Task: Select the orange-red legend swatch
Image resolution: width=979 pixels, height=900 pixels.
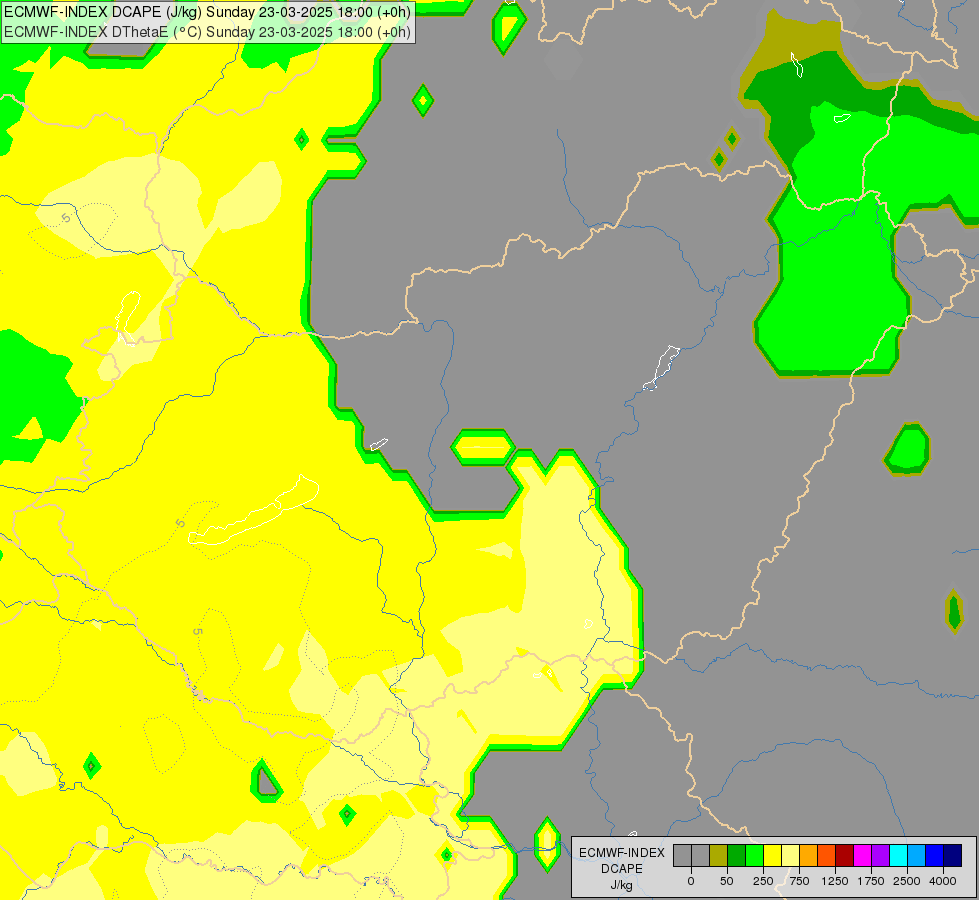Action: pyautogui.click(x=827, y=856)
